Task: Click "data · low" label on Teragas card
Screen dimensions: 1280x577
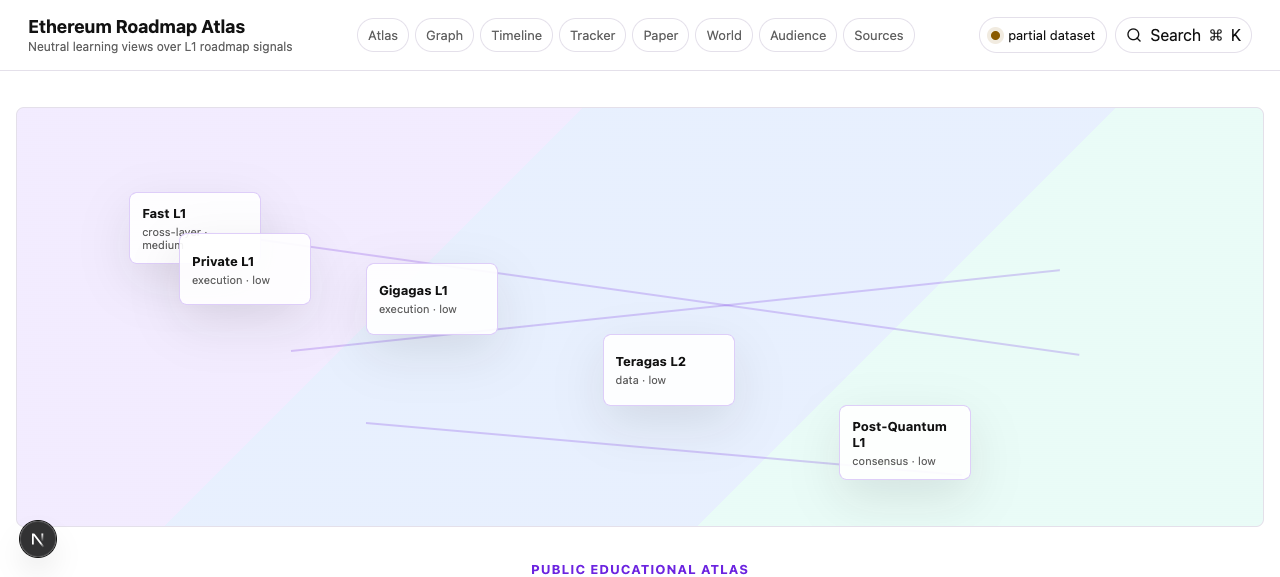Action: 641,380
